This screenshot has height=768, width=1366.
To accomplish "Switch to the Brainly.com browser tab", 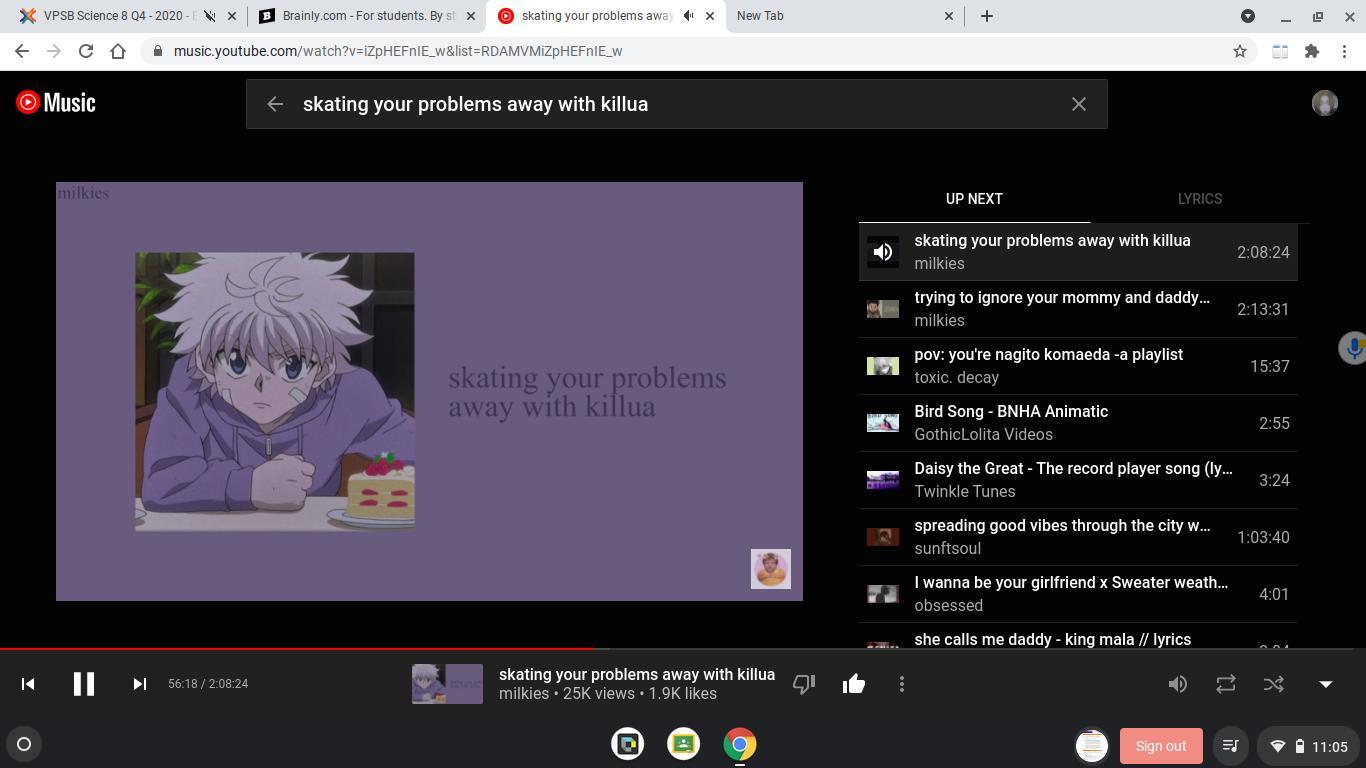I will 369,16.
